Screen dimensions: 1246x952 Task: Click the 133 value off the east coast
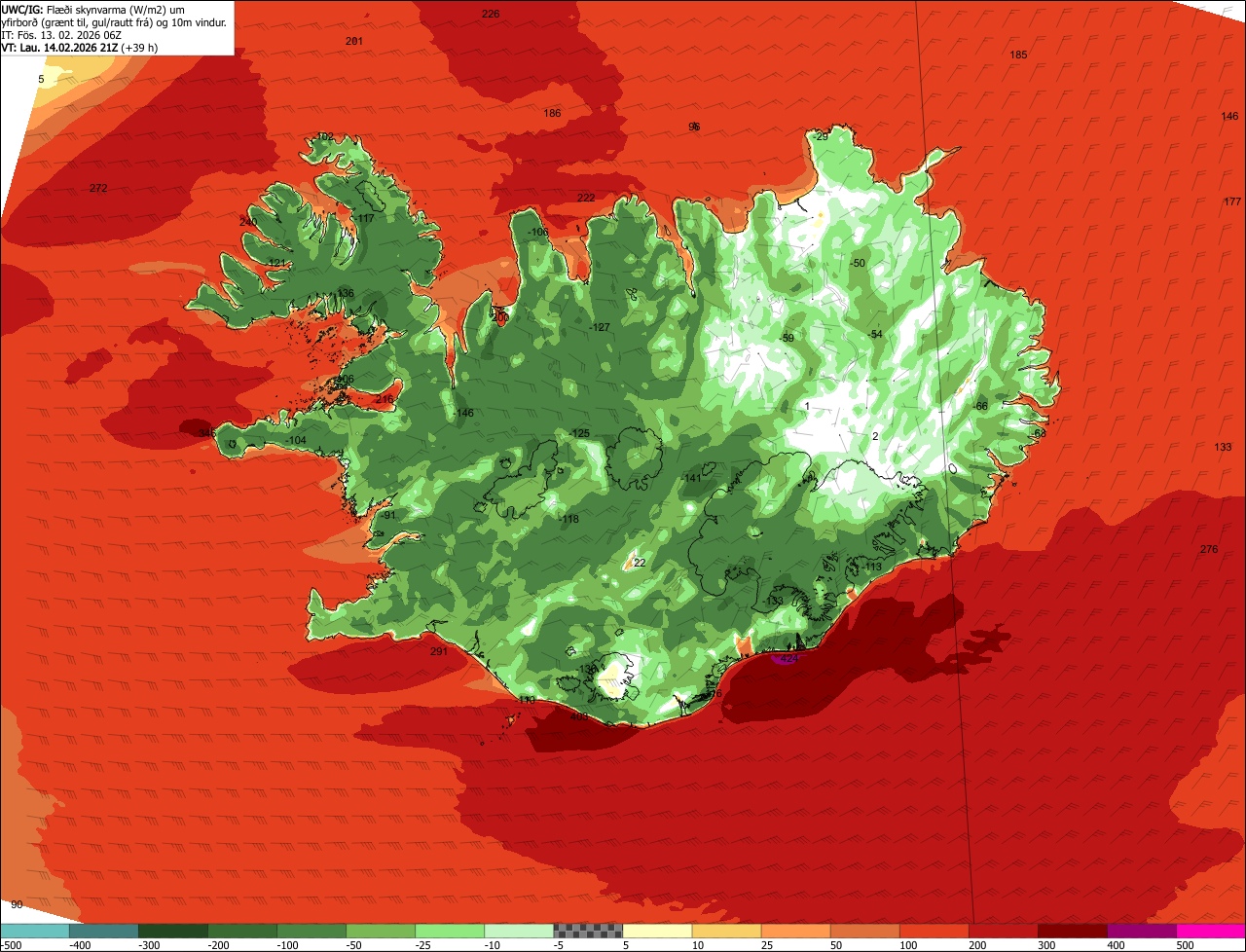click(1223, 447)
